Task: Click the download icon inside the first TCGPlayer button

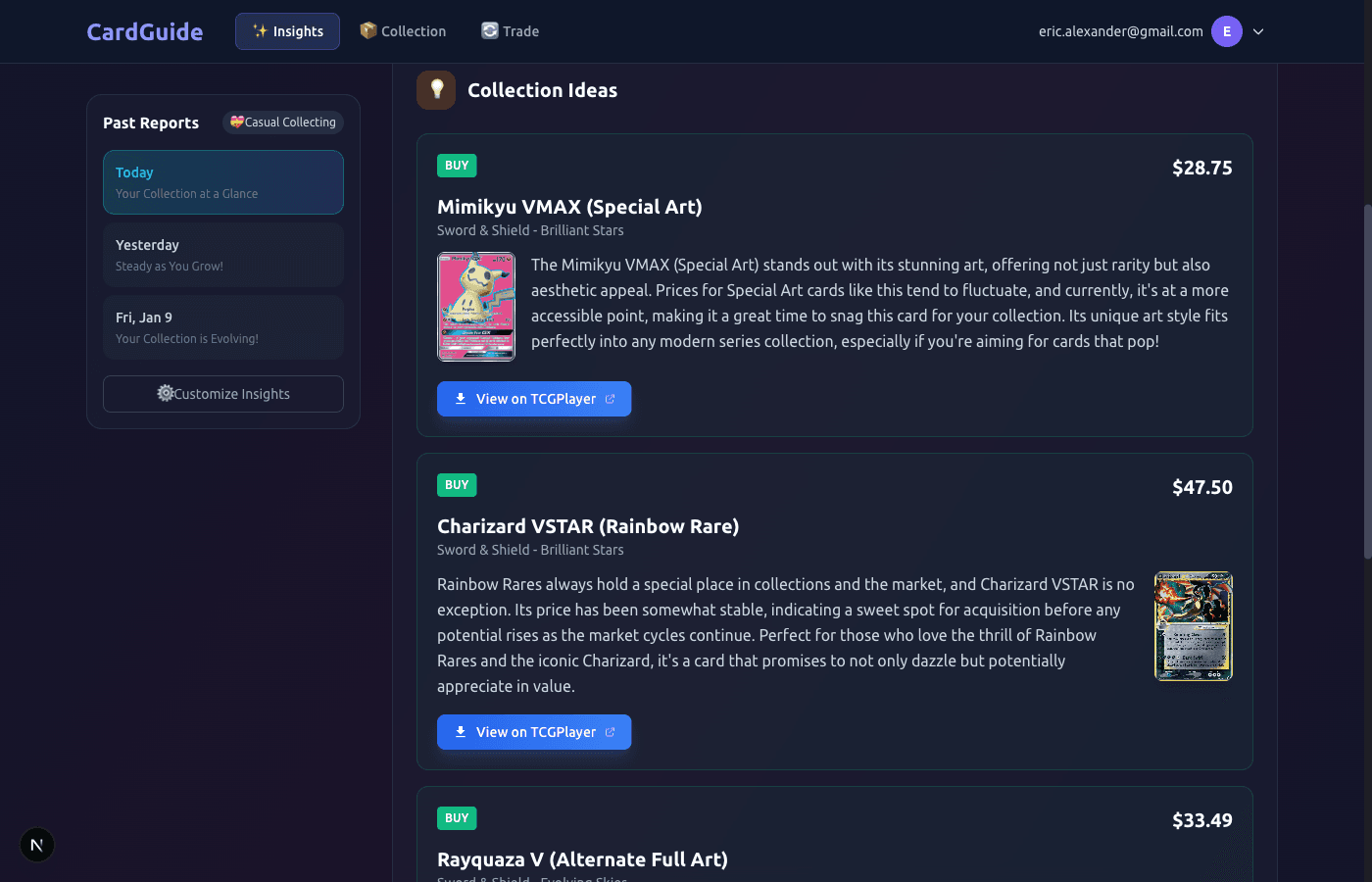Action: tap(460, 399)
